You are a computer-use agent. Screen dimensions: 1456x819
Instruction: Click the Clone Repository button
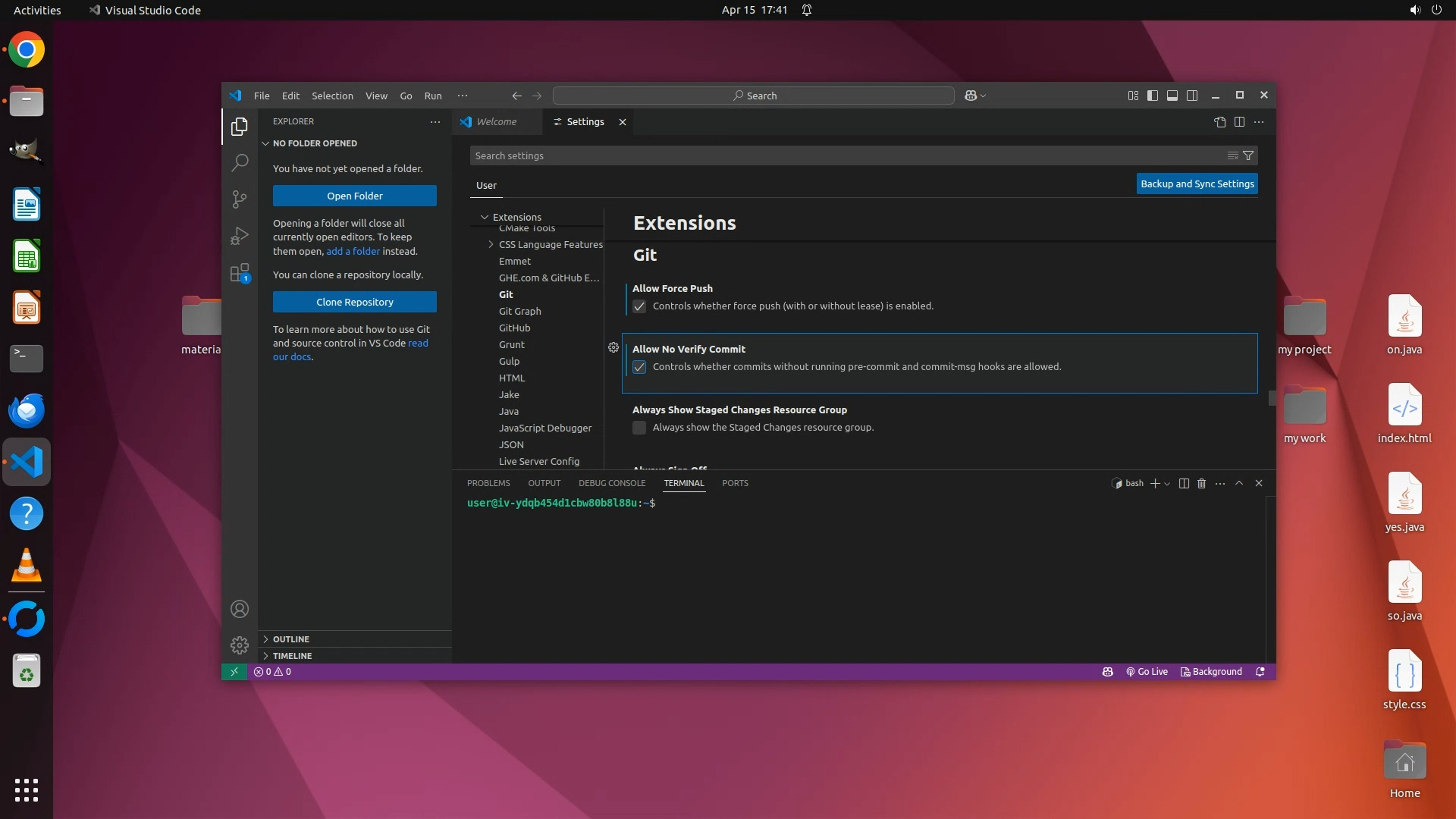(x=354, y=302)
